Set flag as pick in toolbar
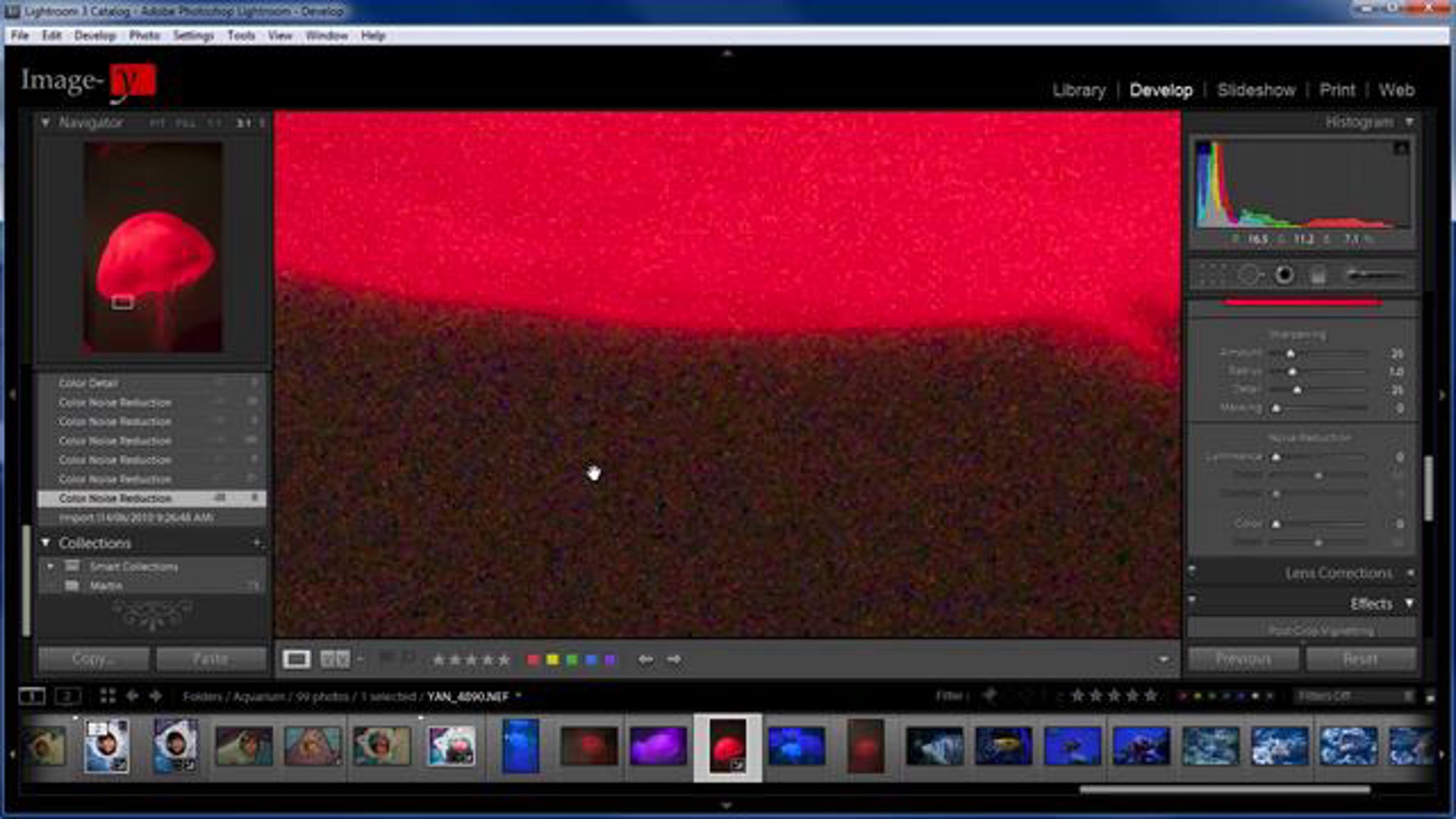This screenshot has width=1456, height=819. click(x=386, y=658)
